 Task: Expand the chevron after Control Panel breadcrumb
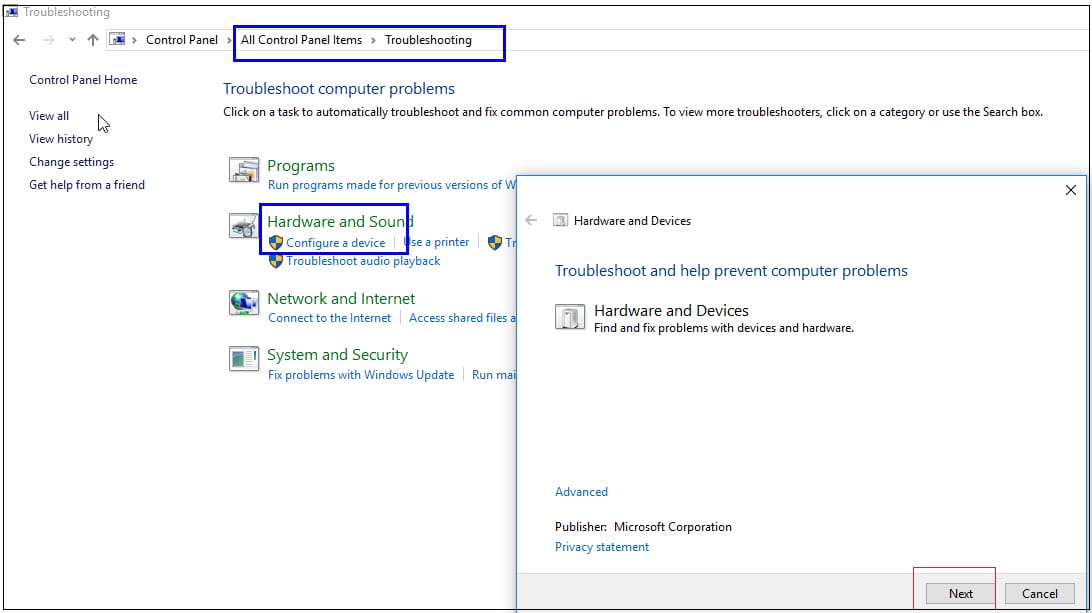coord(229,40)
